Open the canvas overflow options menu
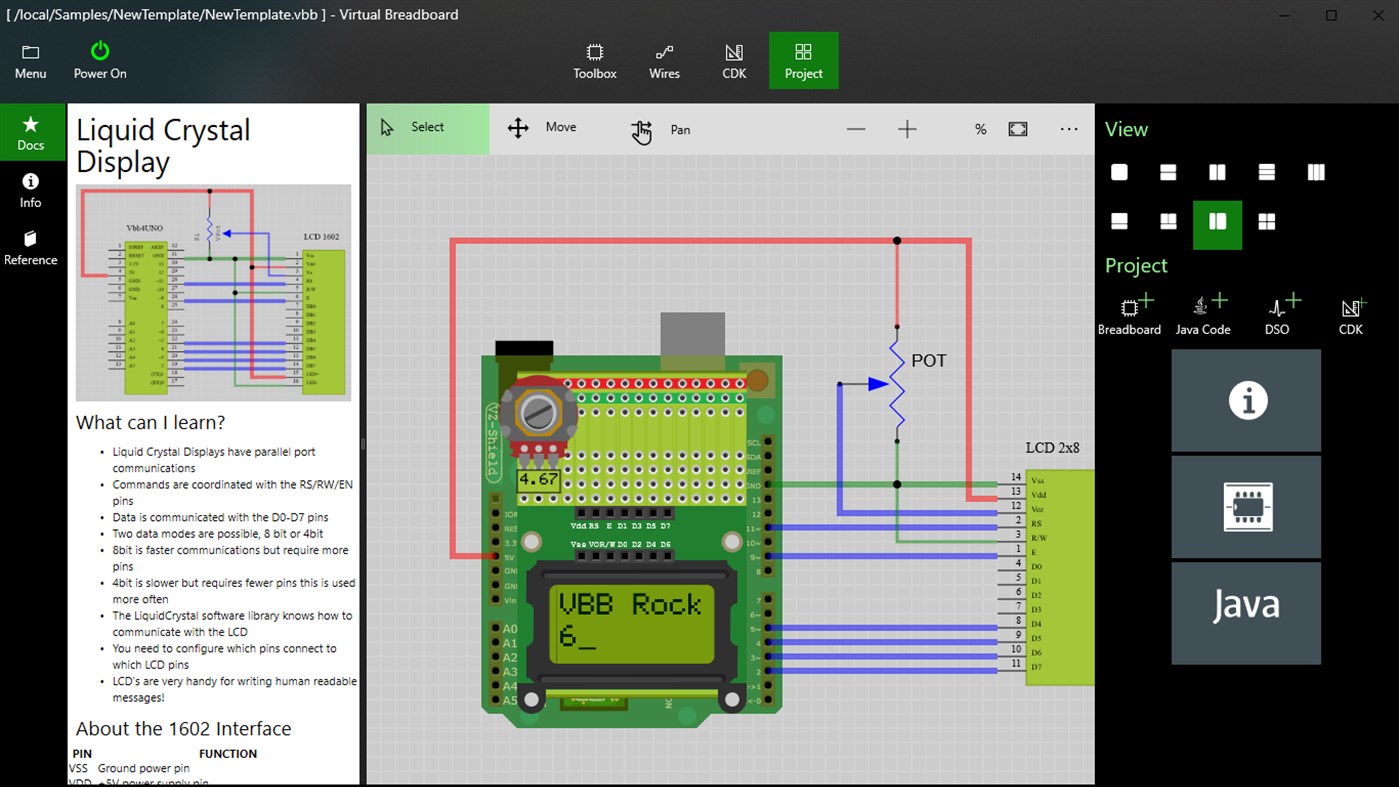Image resolution: width=1399 pixels, height=787 pixels. 1068,128
